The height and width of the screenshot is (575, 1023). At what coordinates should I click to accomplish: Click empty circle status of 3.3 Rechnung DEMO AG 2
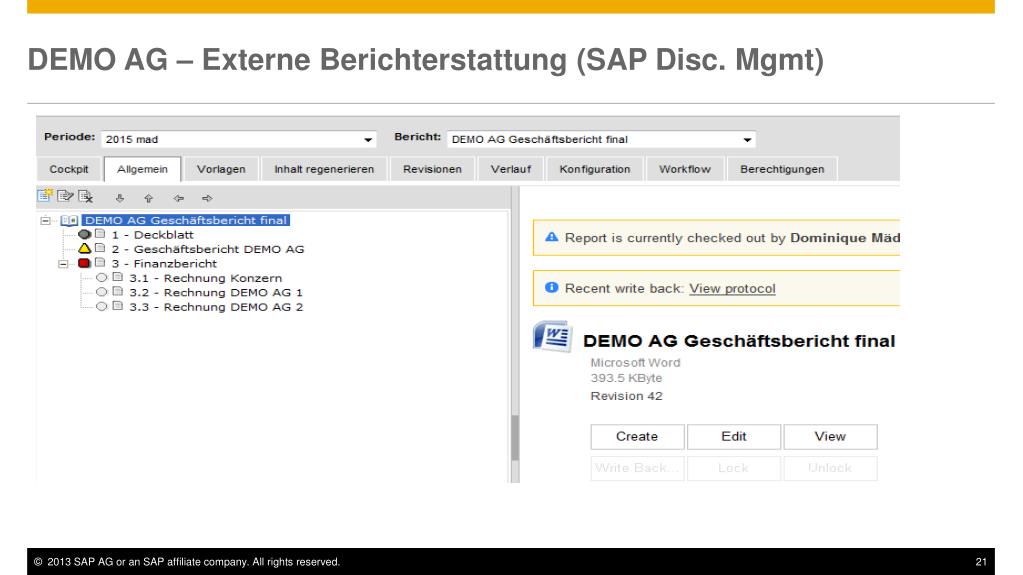pyautogui.click(x=101, y=306)
